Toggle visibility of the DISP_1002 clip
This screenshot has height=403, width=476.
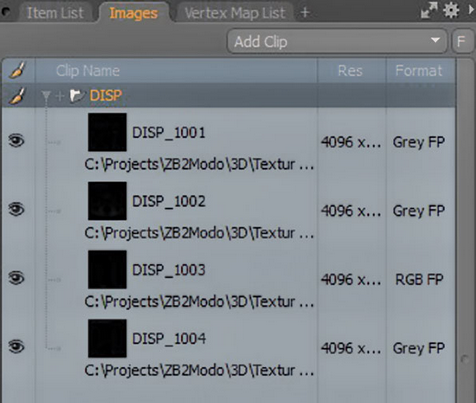pyautogui.click(x=16, y=209)
